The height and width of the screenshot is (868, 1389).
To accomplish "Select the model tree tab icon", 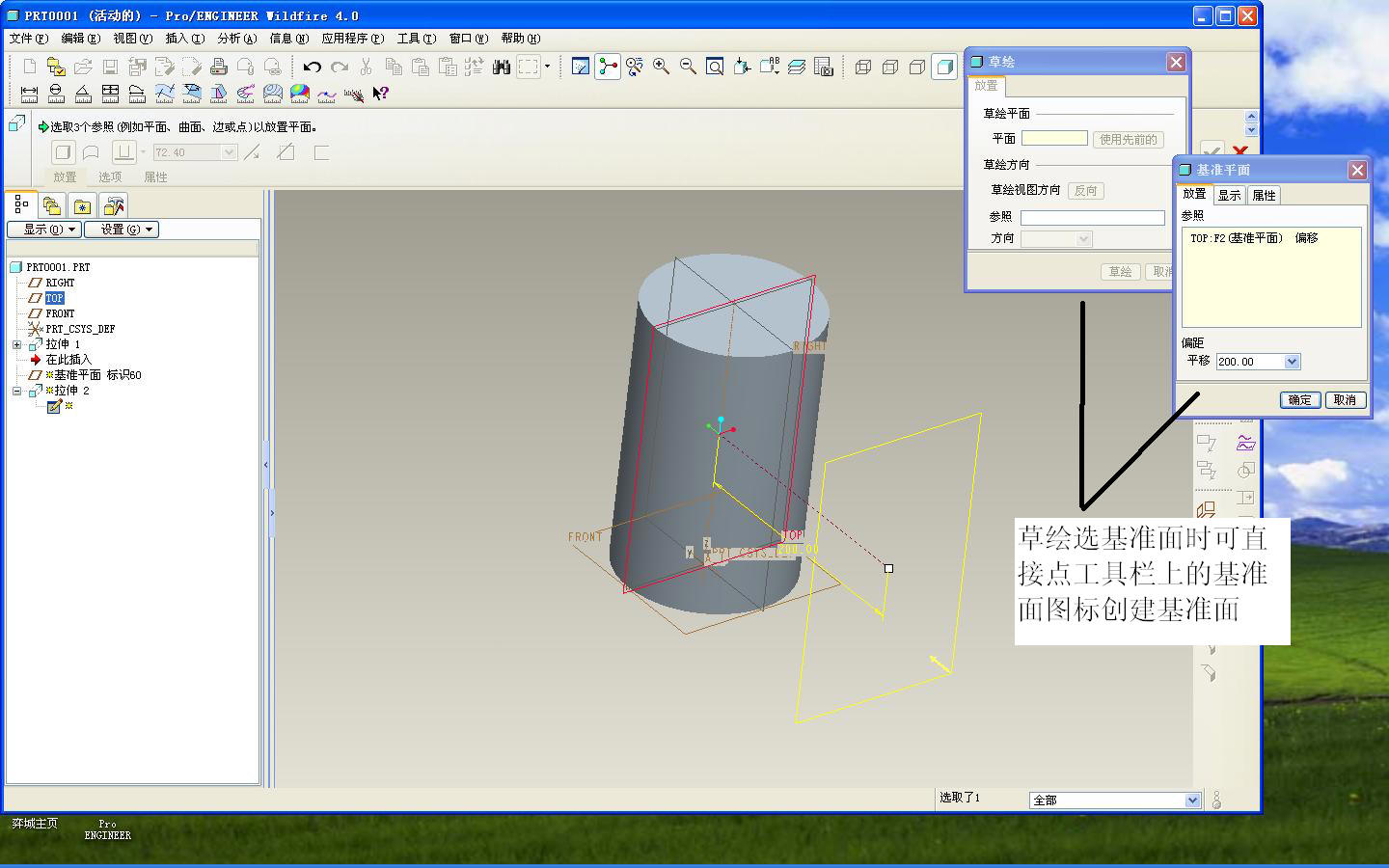I will [x=21, y=204].
